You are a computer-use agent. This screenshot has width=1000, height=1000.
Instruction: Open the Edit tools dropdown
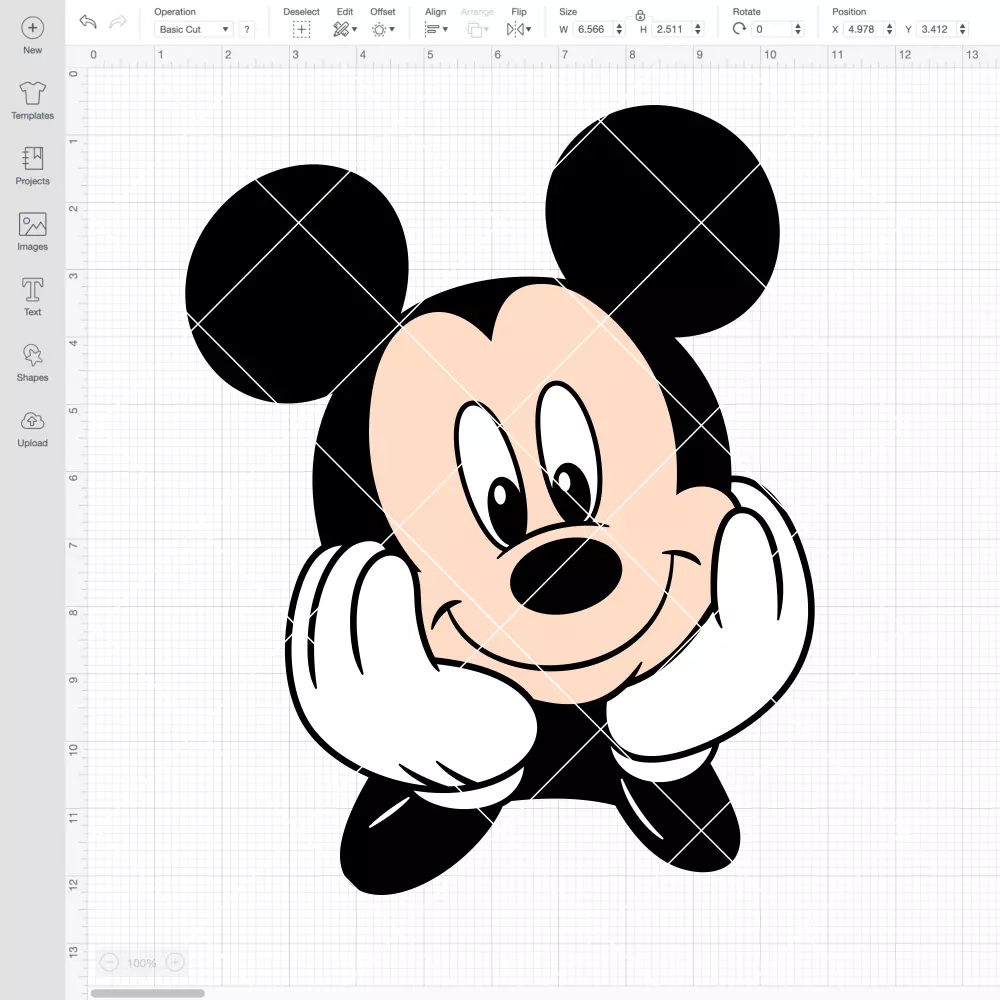point(345,29)
